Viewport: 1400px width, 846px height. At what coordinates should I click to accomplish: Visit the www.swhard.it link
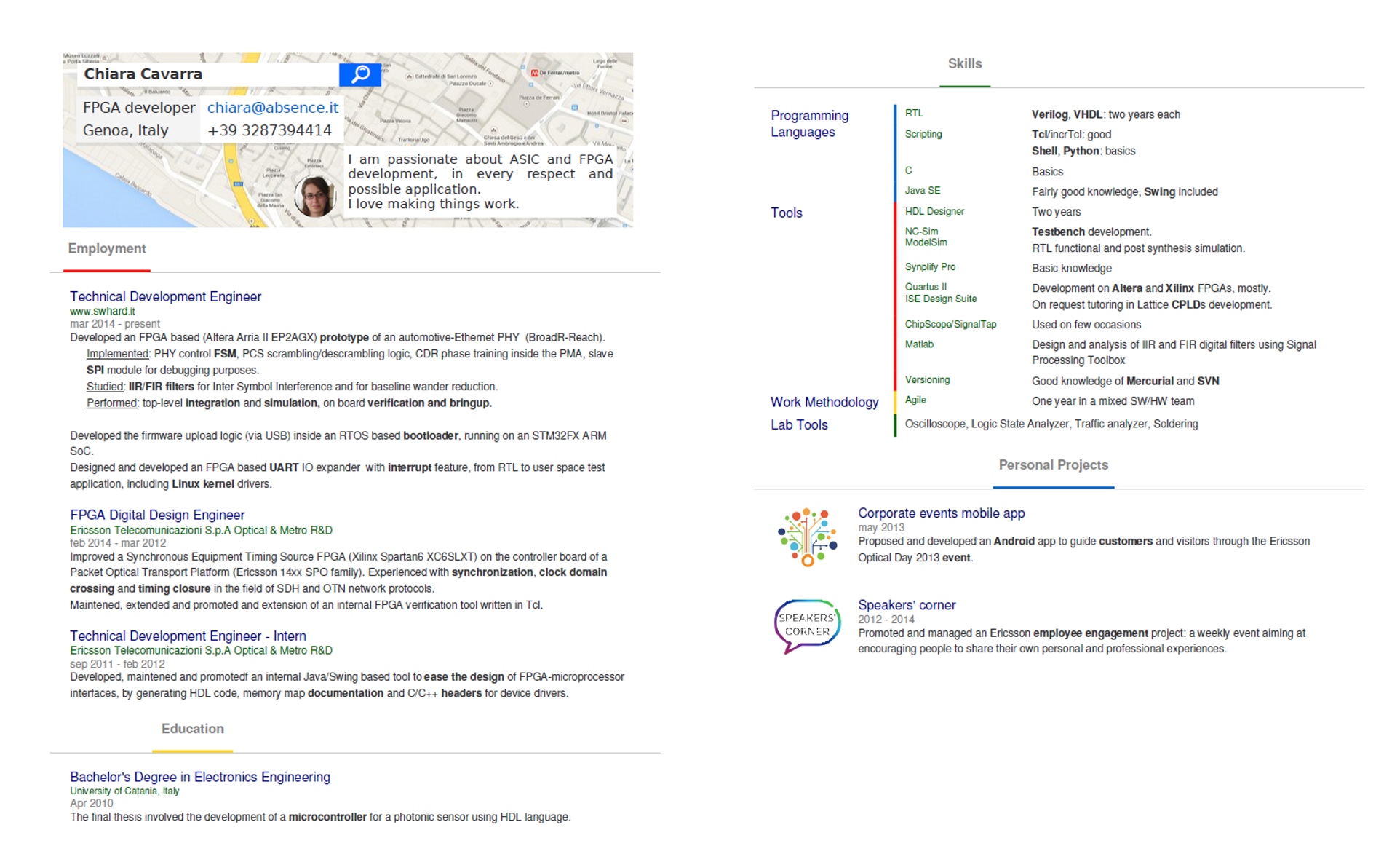102,311
